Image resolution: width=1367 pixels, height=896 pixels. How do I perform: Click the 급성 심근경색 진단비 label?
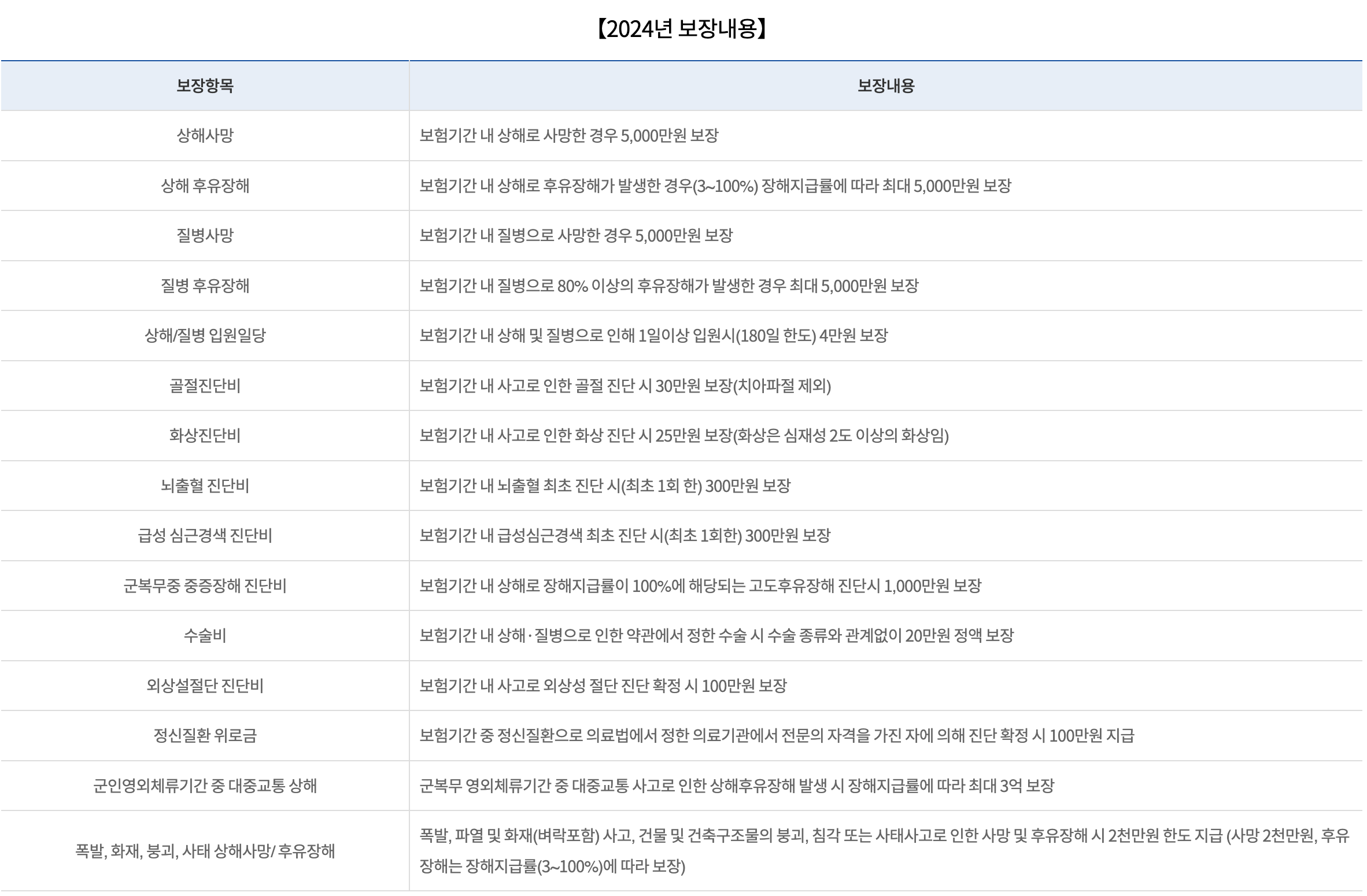point(205,536)
